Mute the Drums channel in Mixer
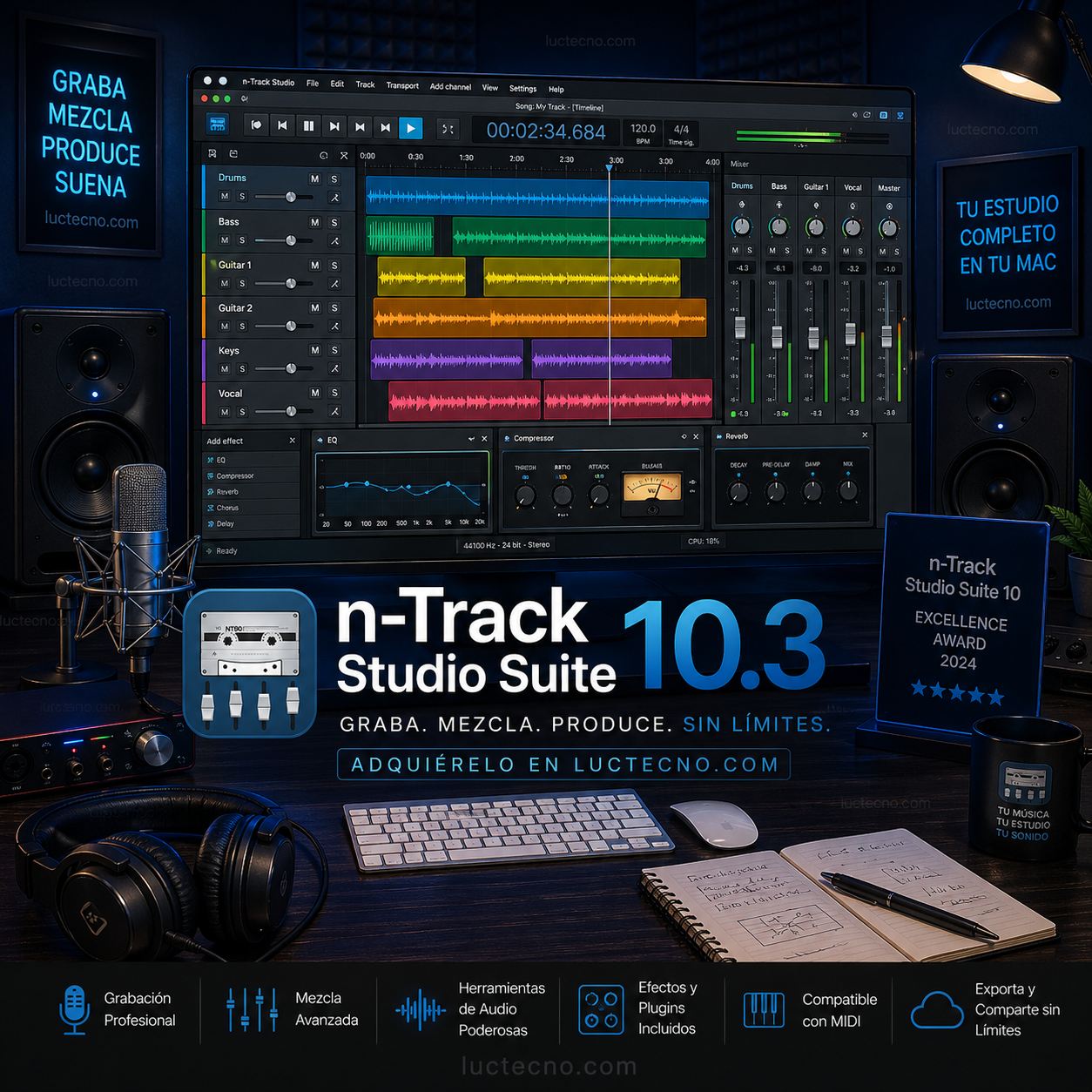 [735, 251]
